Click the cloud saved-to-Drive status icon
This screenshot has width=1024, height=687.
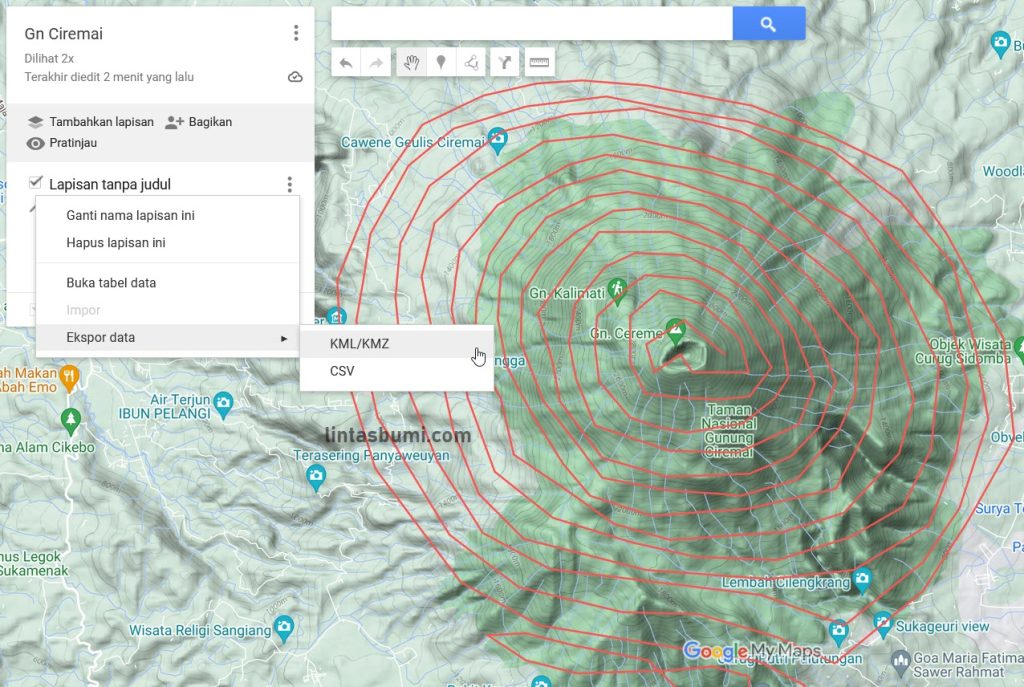(x=295, y=77)
